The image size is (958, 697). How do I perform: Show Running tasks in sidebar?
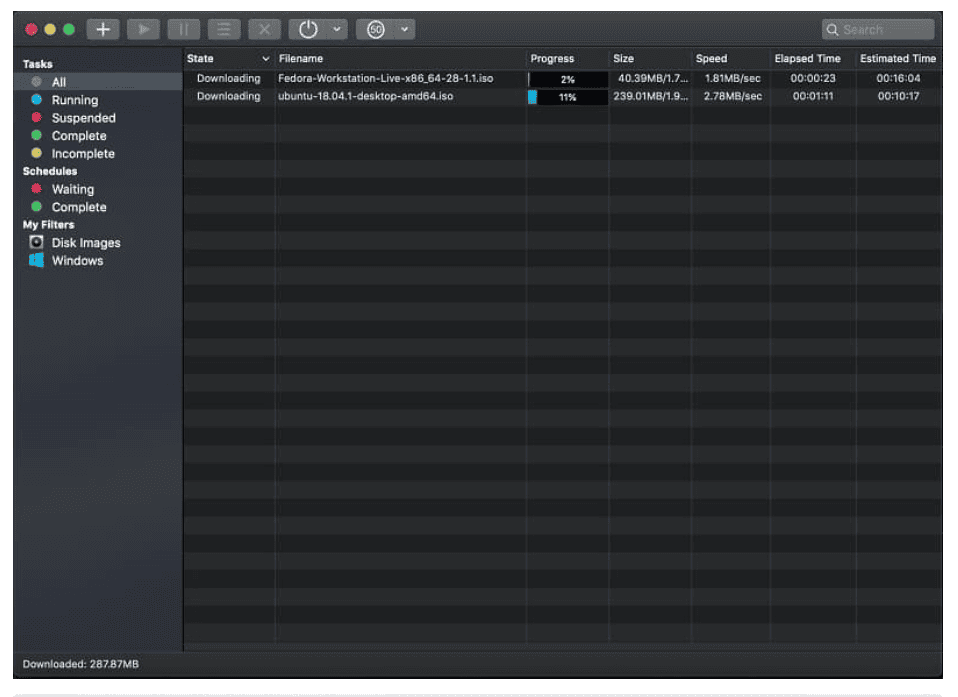pos(75,100)
